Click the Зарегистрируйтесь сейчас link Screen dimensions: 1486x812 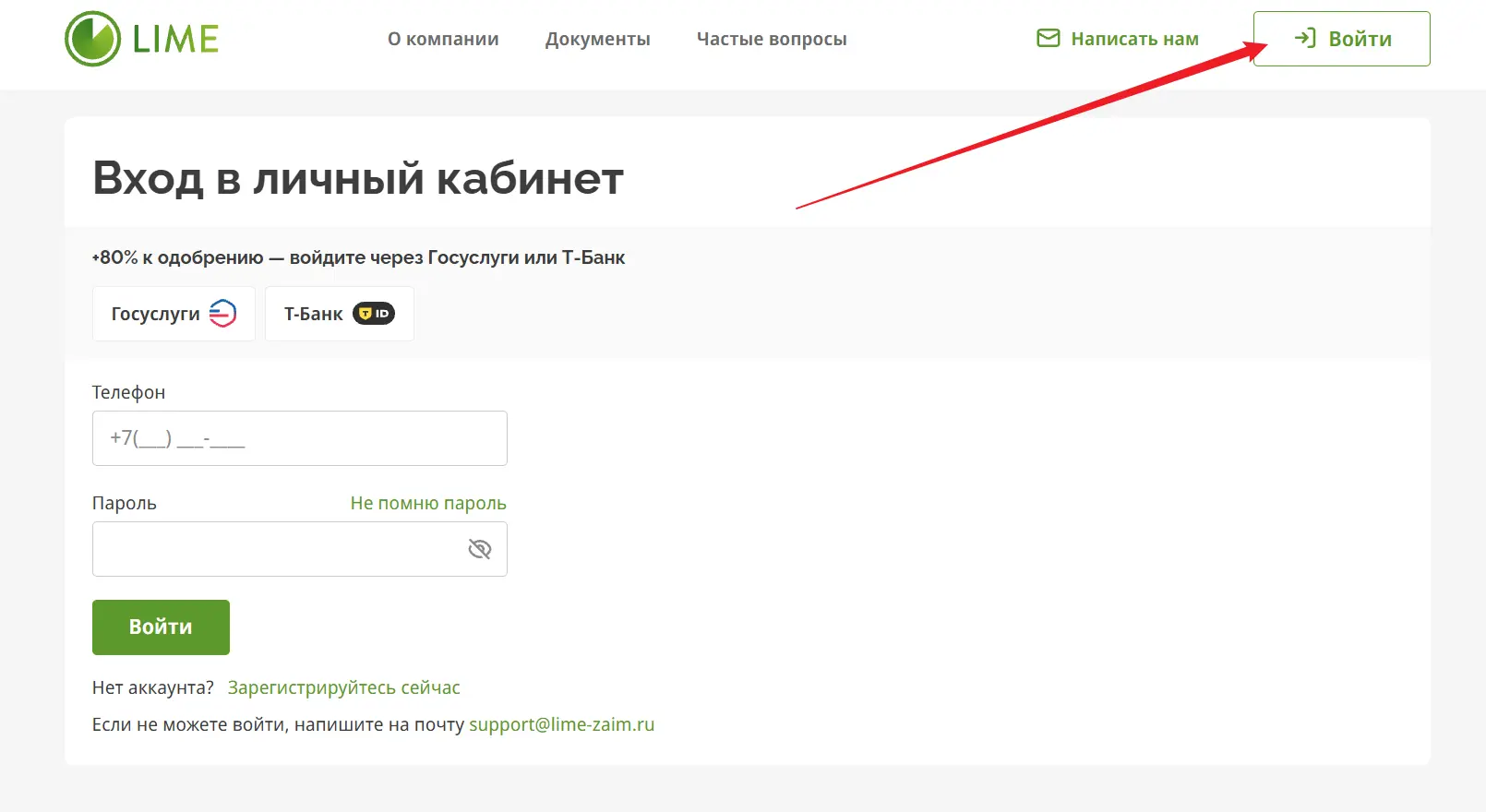[343, 687]
